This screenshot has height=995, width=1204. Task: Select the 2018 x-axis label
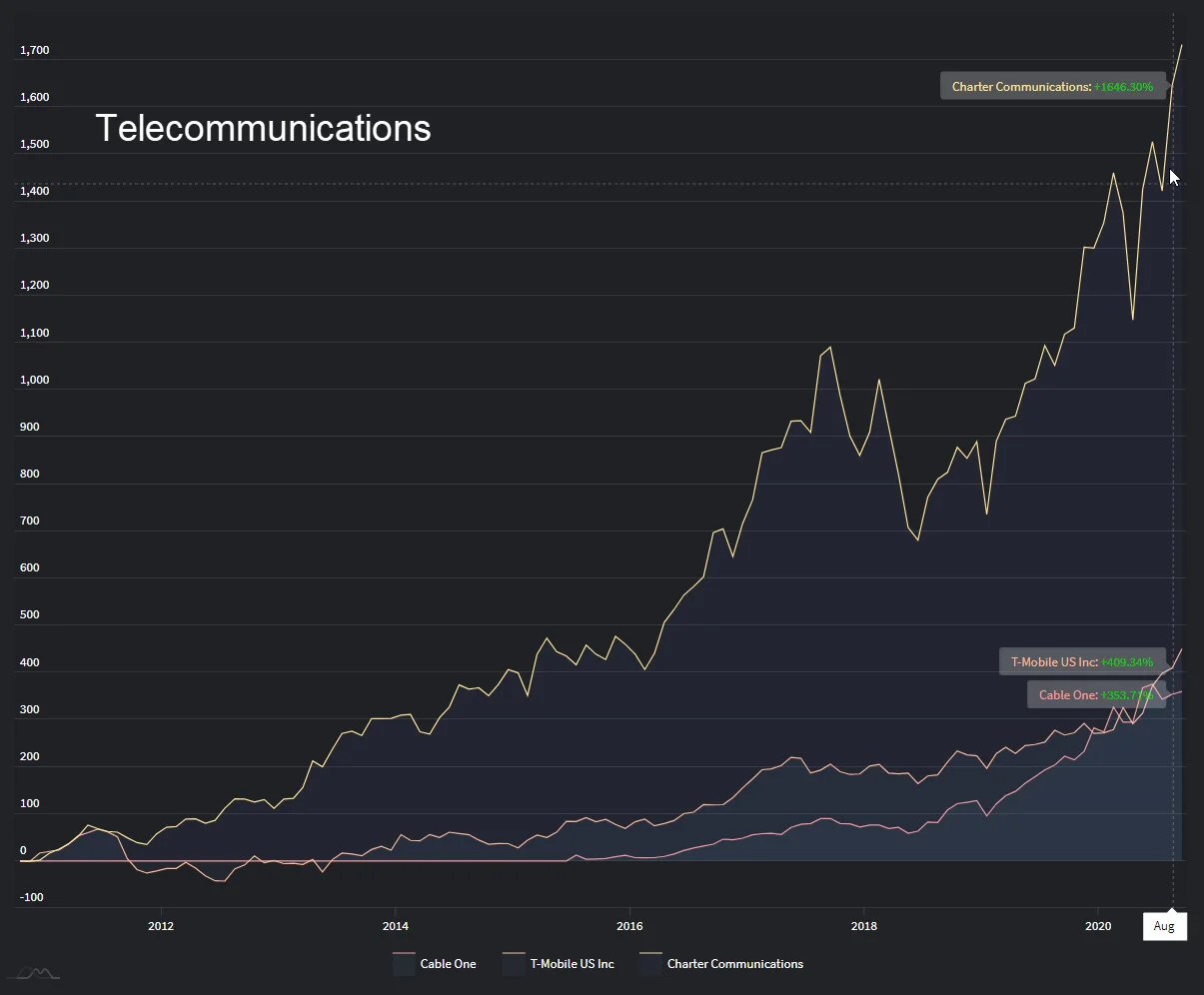pyautogui.click(x=864, y=926)
